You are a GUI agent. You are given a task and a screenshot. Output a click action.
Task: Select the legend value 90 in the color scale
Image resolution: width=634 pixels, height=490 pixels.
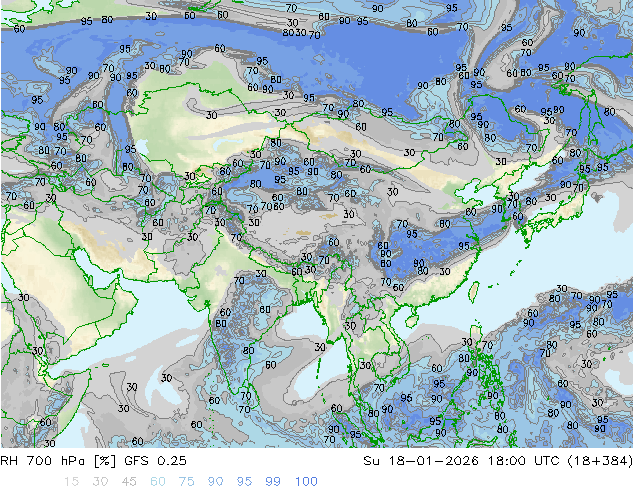click(x=215, y=481)
